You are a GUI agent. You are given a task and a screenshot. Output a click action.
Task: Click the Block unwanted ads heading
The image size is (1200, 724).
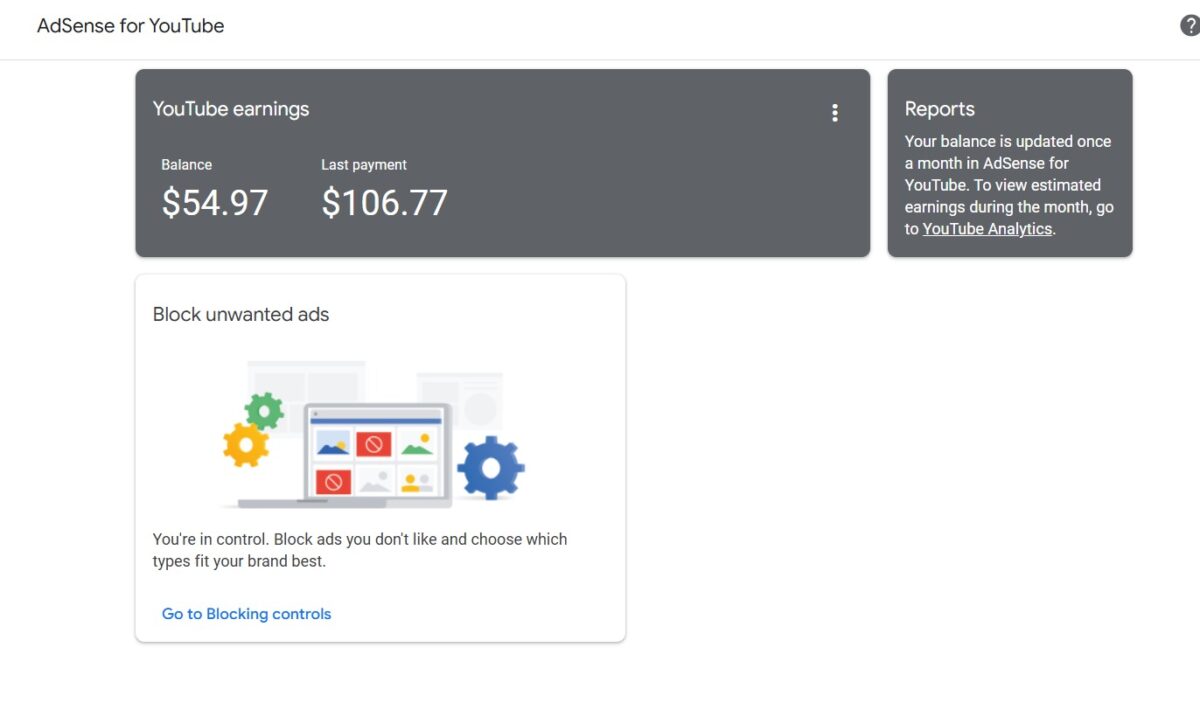point(241,314)
